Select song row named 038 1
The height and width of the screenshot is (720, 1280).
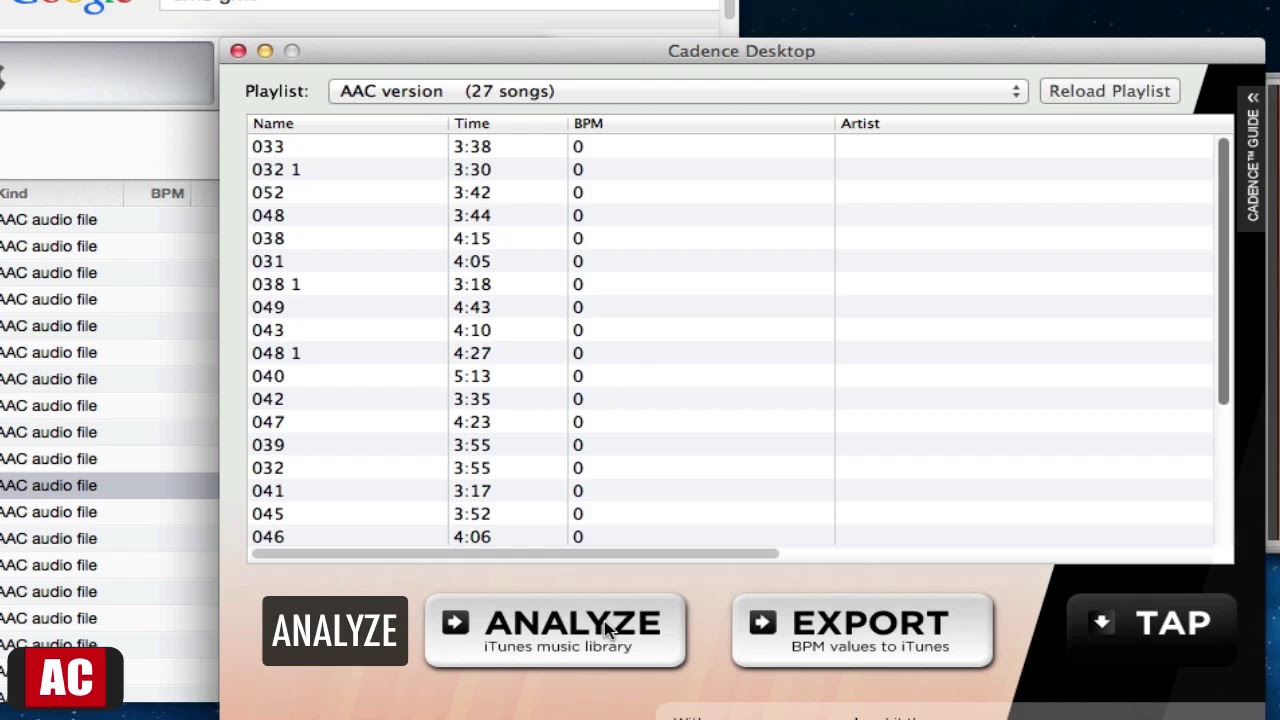(x=730, y=284)
